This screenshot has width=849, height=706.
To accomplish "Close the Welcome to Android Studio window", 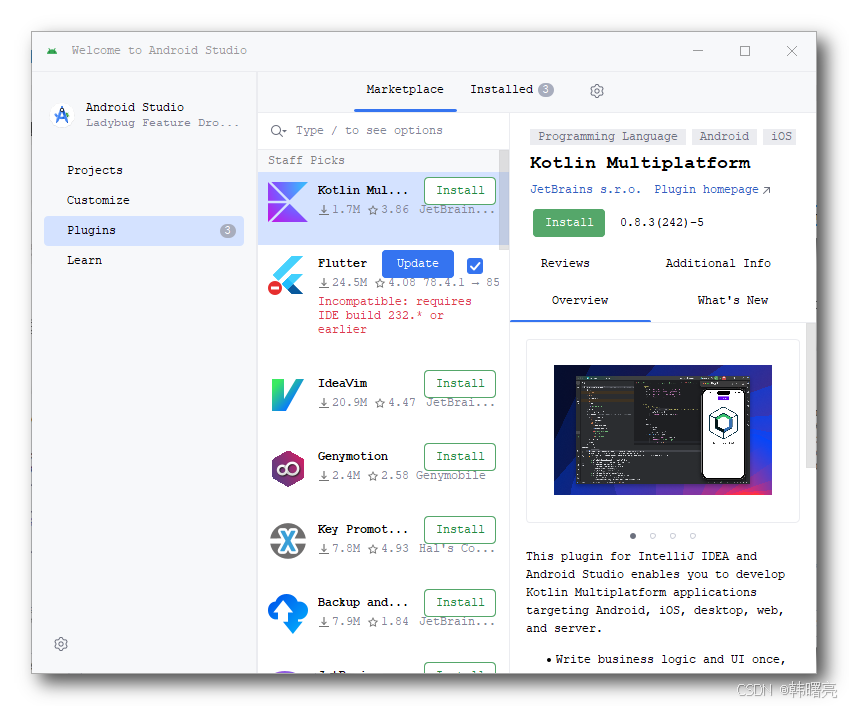I will [792, 51].
